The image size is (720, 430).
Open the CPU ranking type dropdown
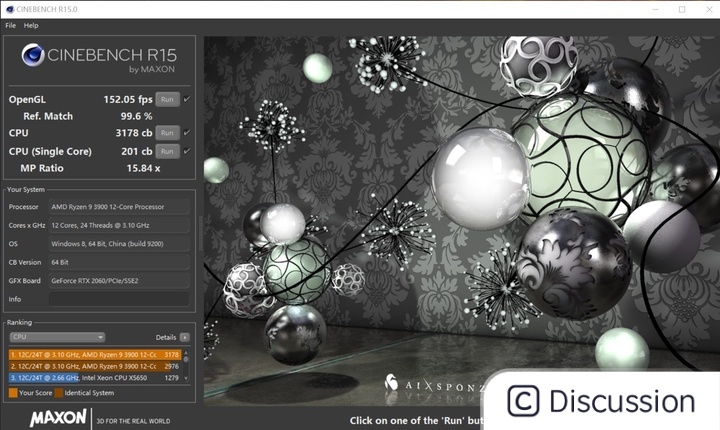(57, 337)
